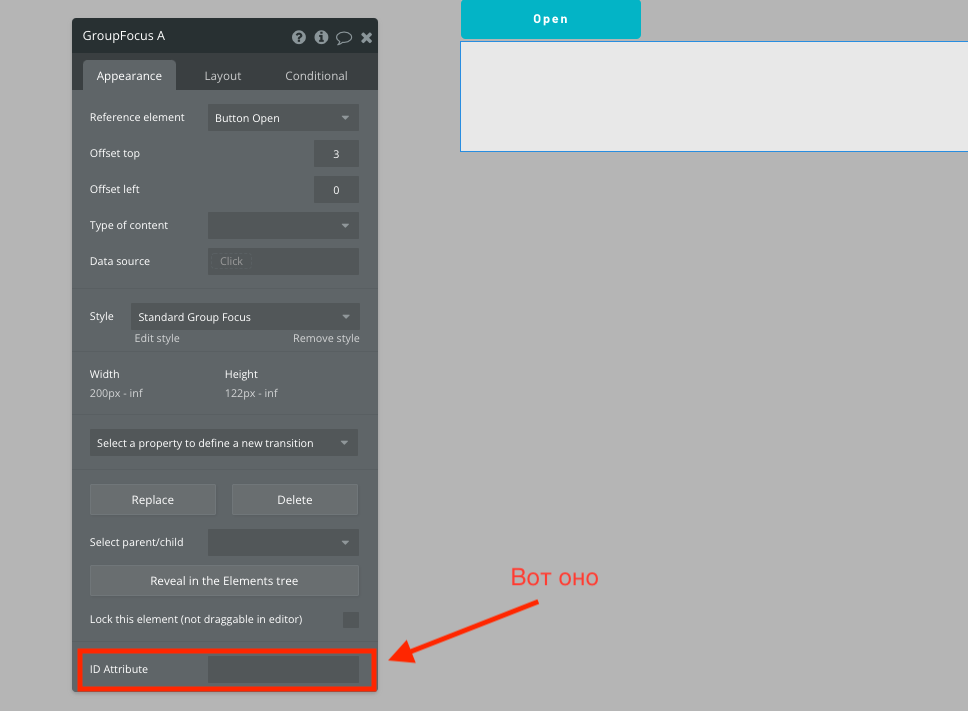This screenshot has width=968, height=711.
Task: Open the Style dropdown Standard Group Focus
Action: tap(245, 317)
